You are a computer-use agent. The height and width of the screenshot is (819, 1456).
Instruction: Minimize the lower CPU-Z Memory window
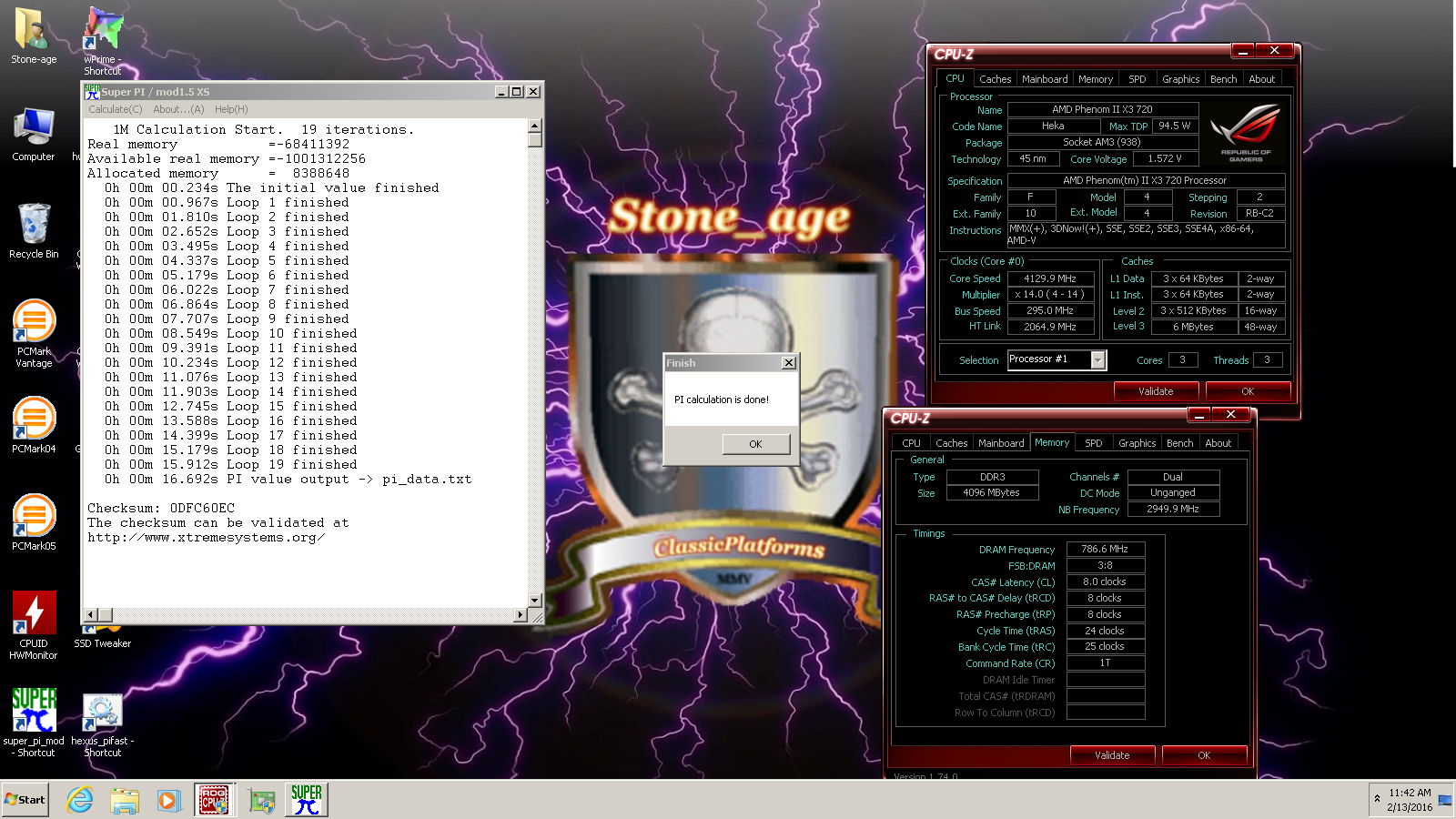1199,415
